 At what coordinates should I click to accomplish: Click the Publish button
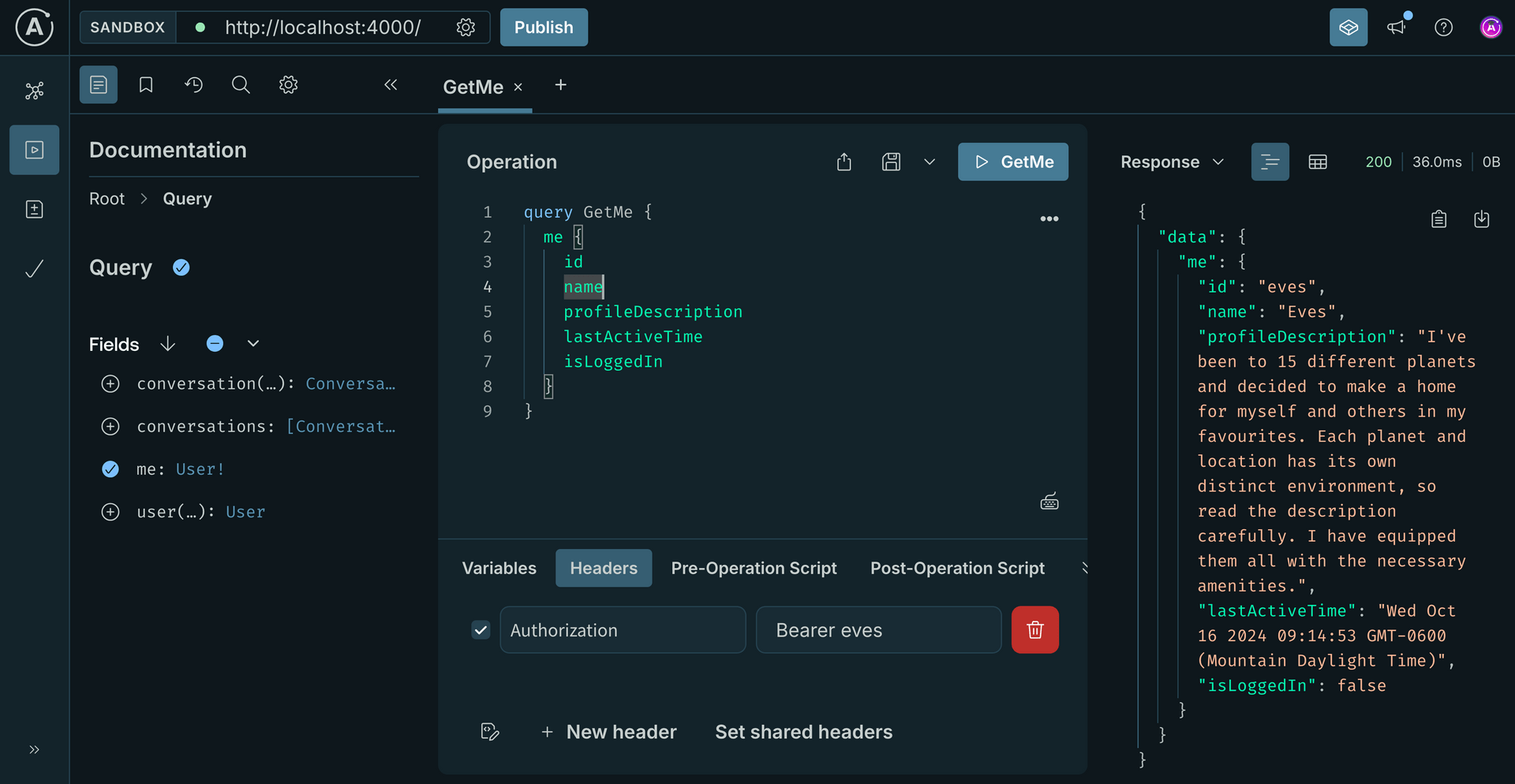point(543,27)
